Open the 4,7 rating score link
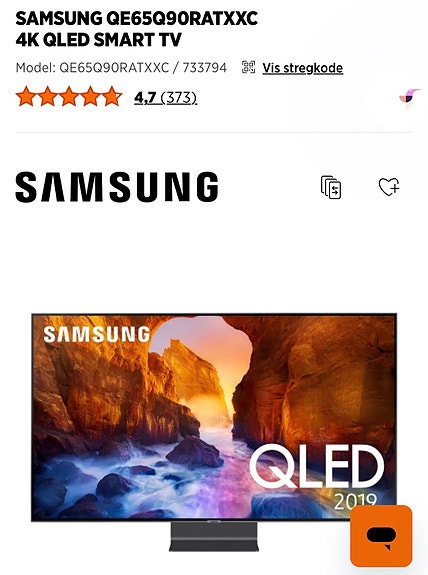428x575 pixels. [145, 98]
